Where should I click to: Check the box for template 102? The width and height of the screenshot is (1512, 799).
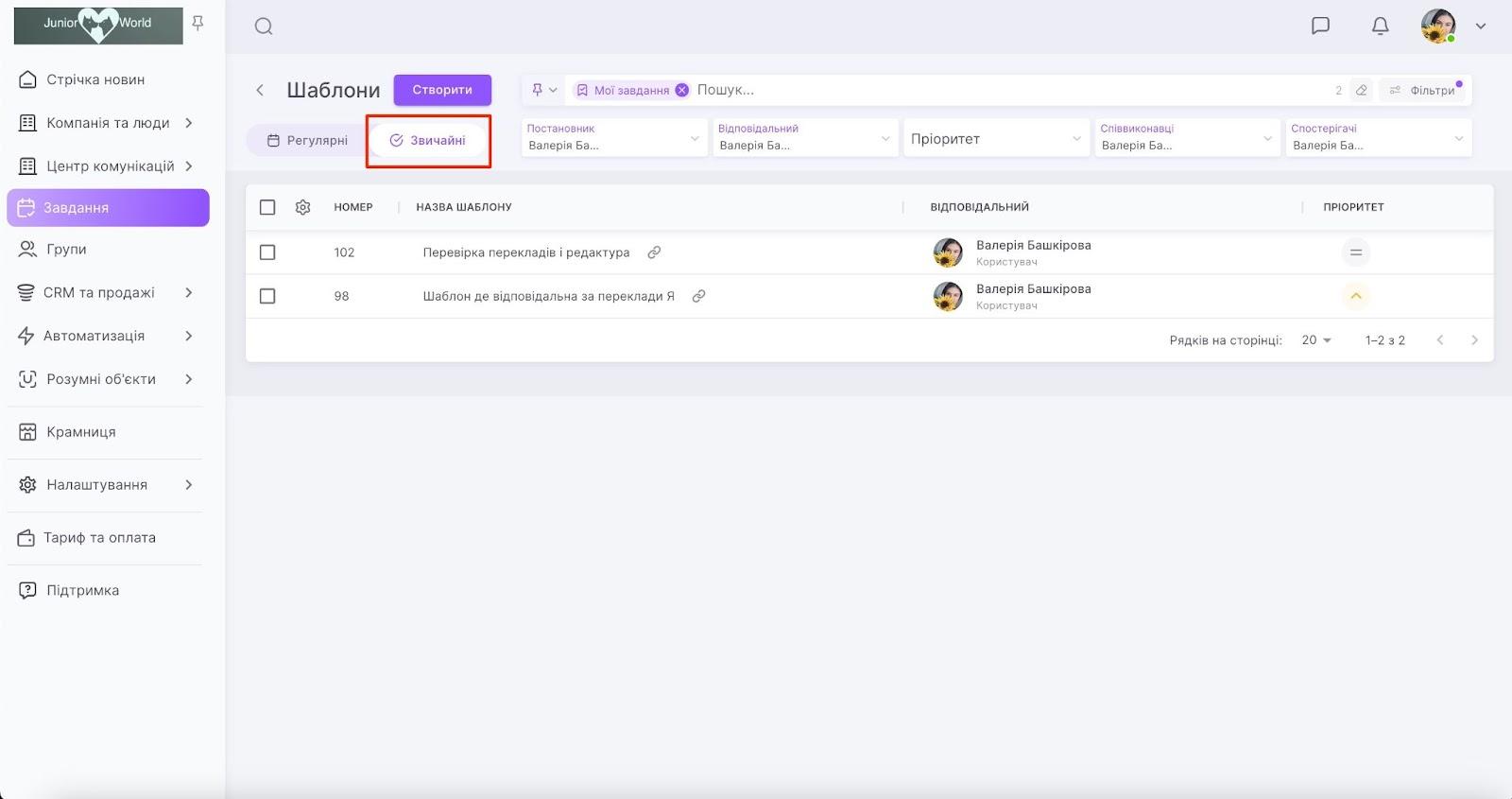tap(267, 252)
